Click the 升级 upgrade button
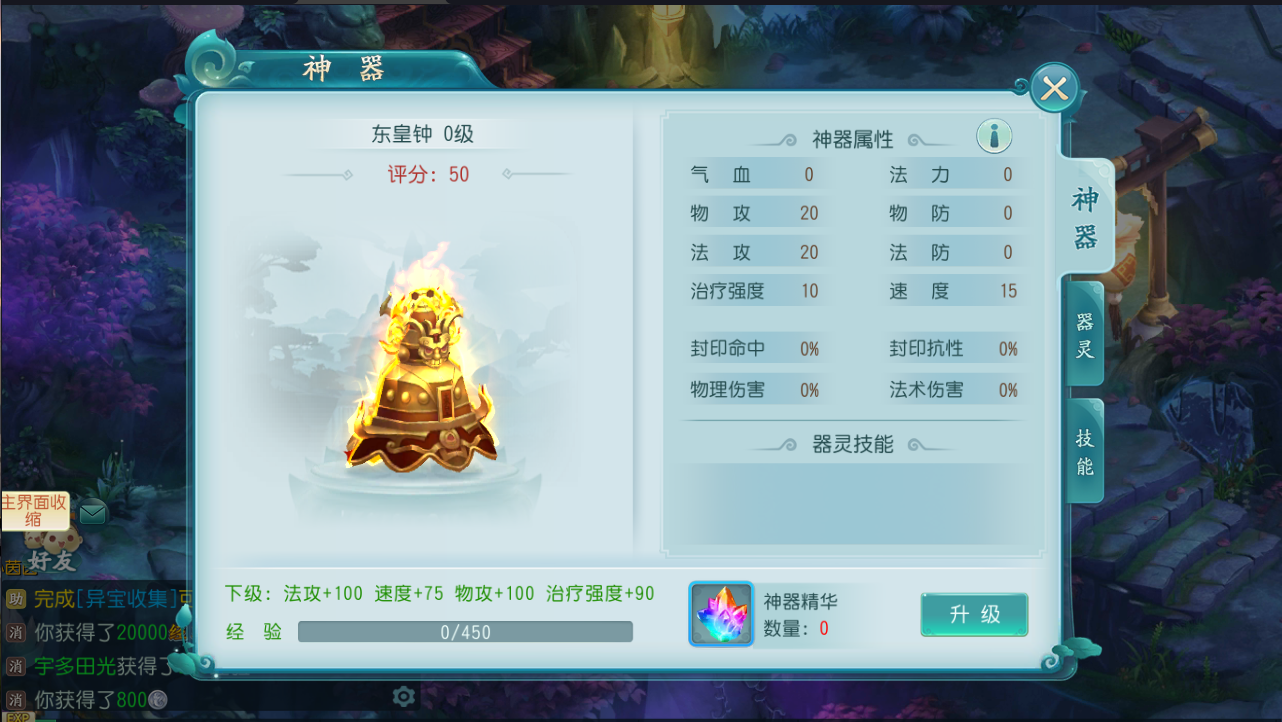Image resolution: width=1282 pixels, height=722 pixels. 974,614
